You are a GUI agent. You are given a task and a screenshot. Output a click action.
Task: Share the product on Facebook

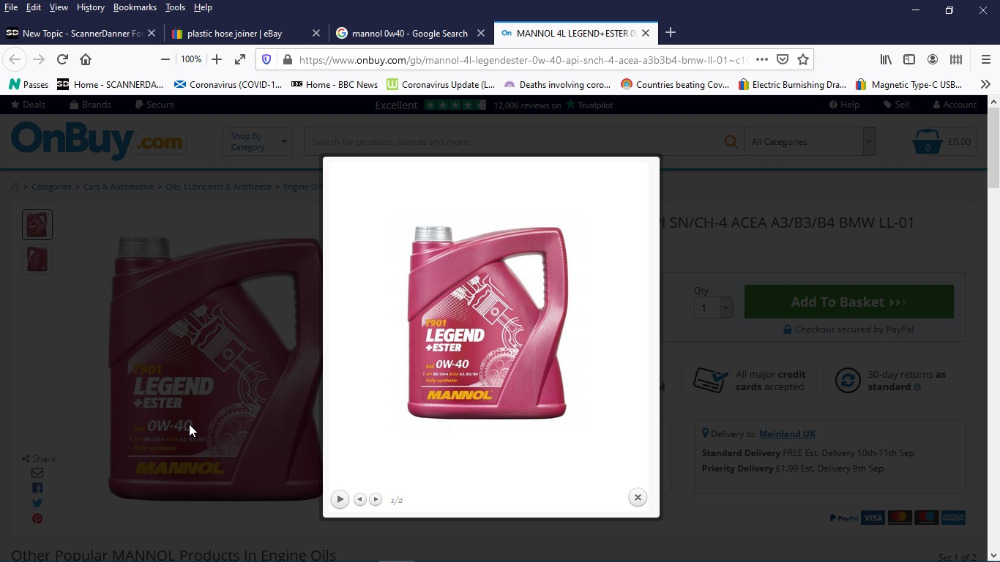pos(37,488)
